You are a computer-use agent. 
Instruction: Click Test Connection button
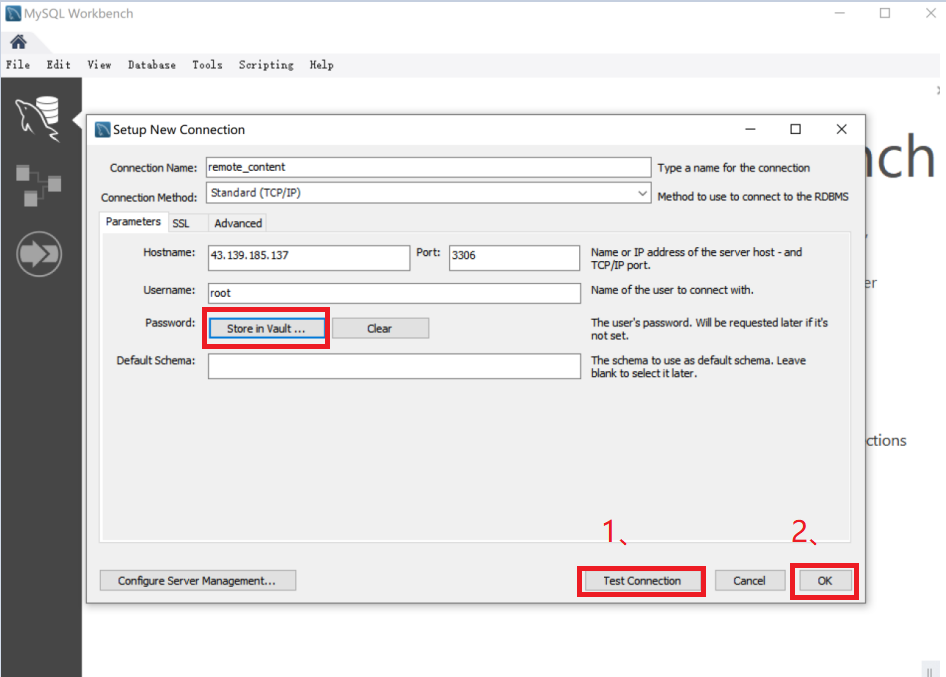tap(642, 580)
